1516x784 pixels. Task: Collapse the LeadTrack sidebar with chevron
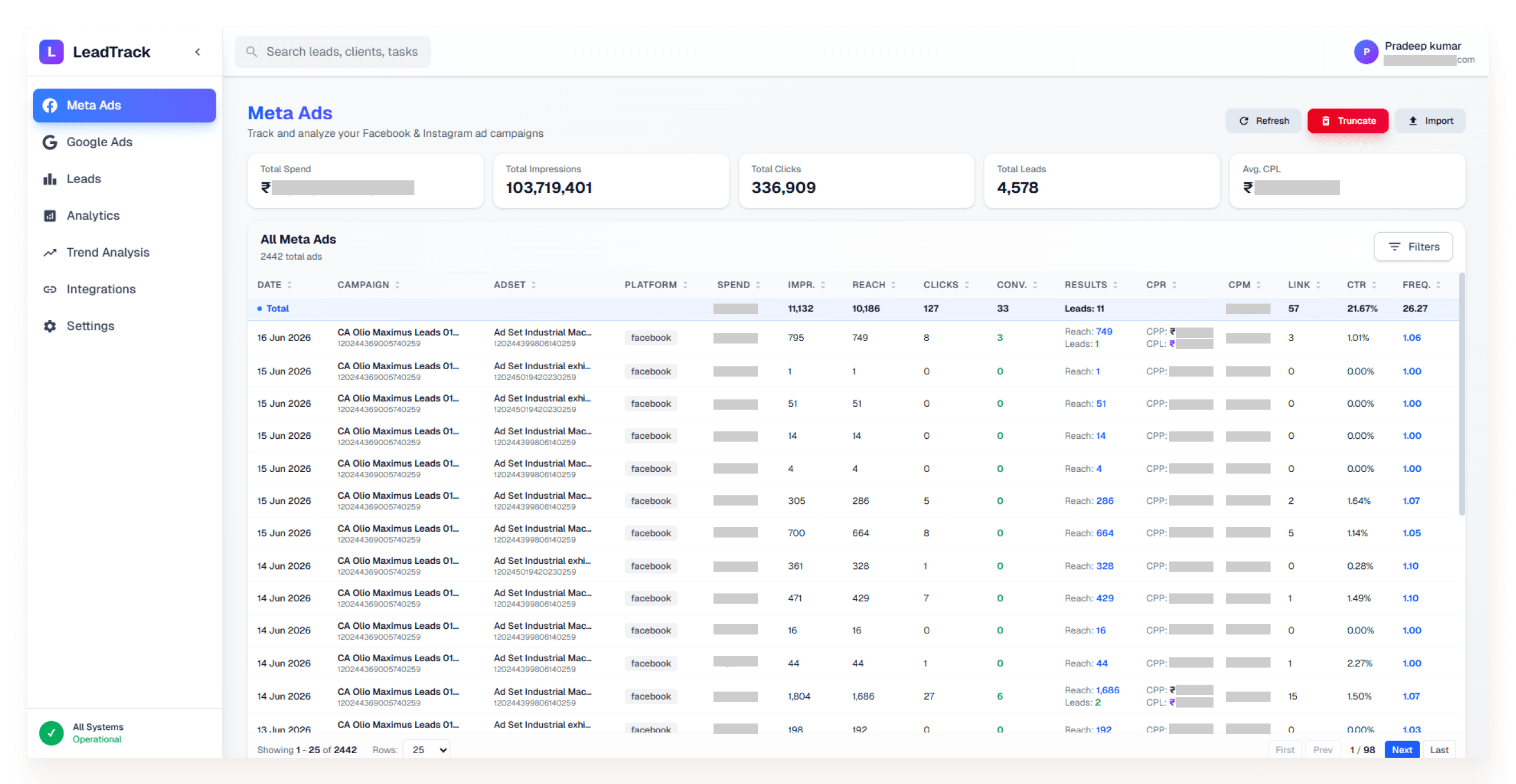tap(197, 52)
